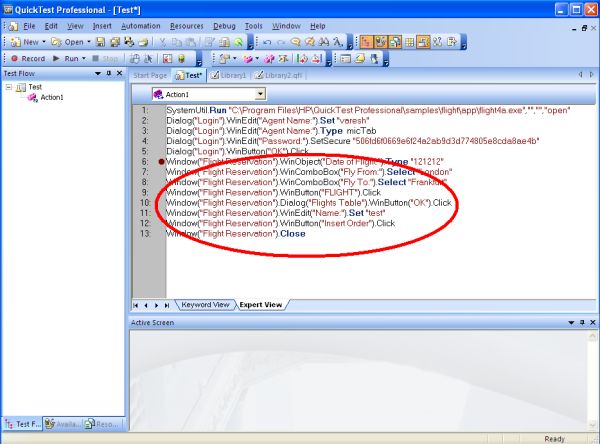Open the Resources menu
600x444 pixels.
[x=187, y=26]
